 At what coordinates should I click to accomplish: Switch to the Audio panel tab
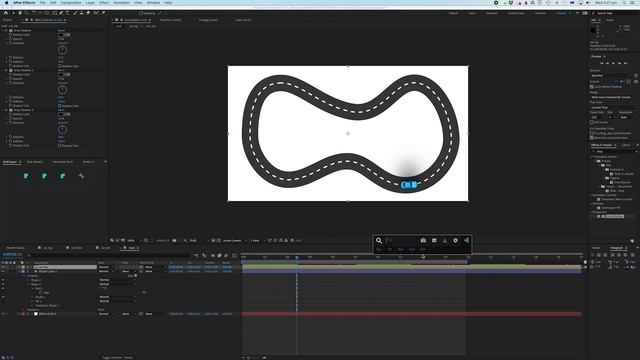[x=610, y=20]
